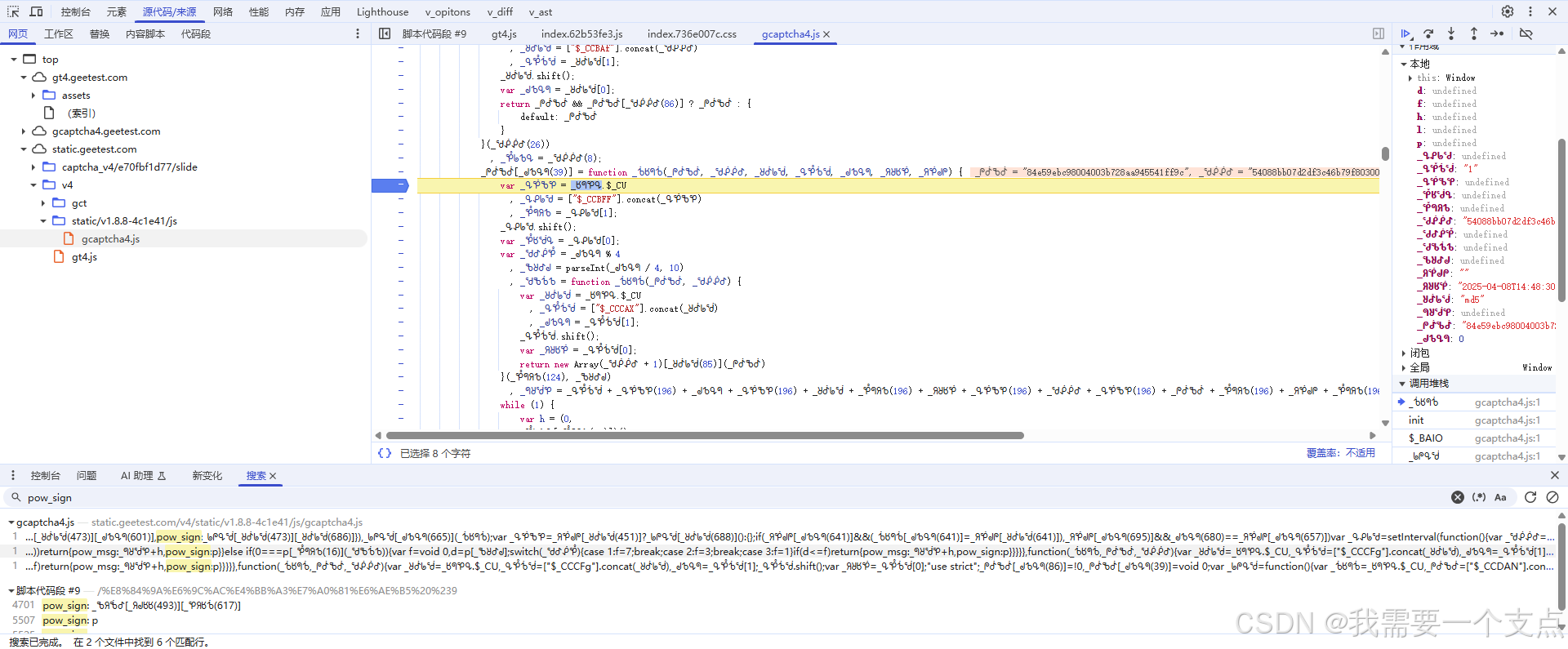Step over the next function call

[1428, 33]
